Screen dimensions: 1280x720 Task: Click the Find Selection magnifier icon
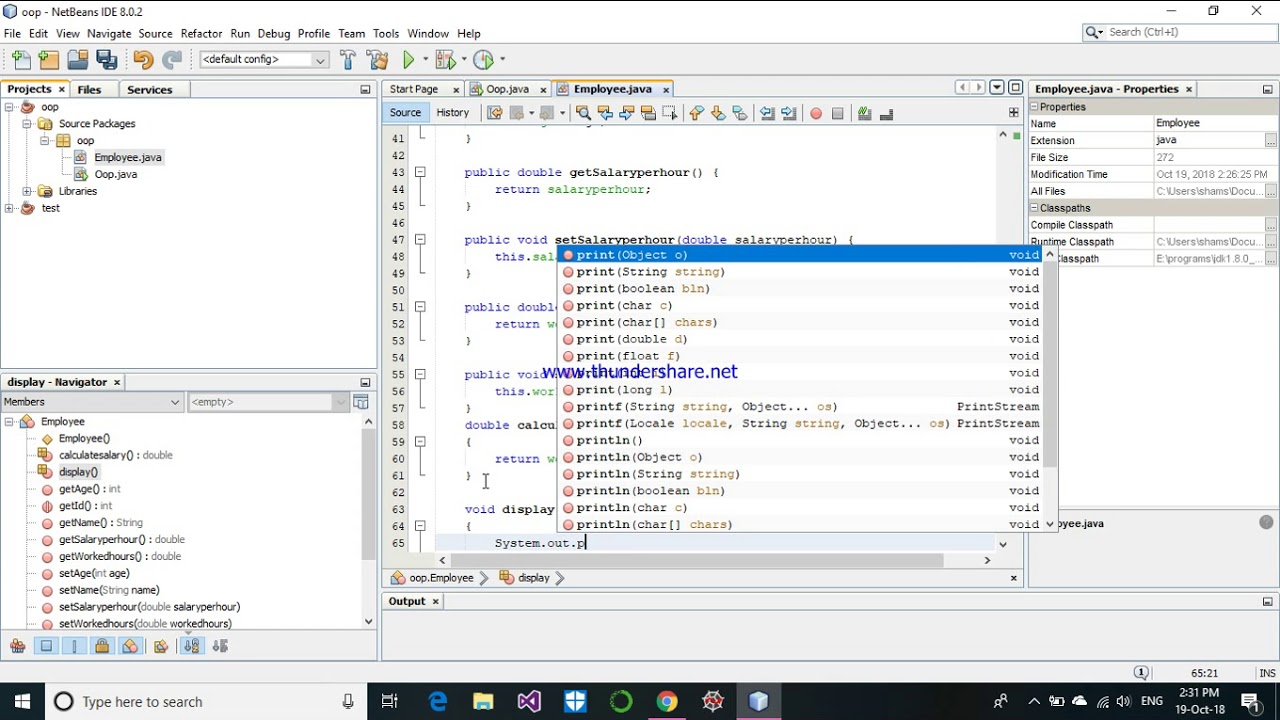[x=583, y=113]
